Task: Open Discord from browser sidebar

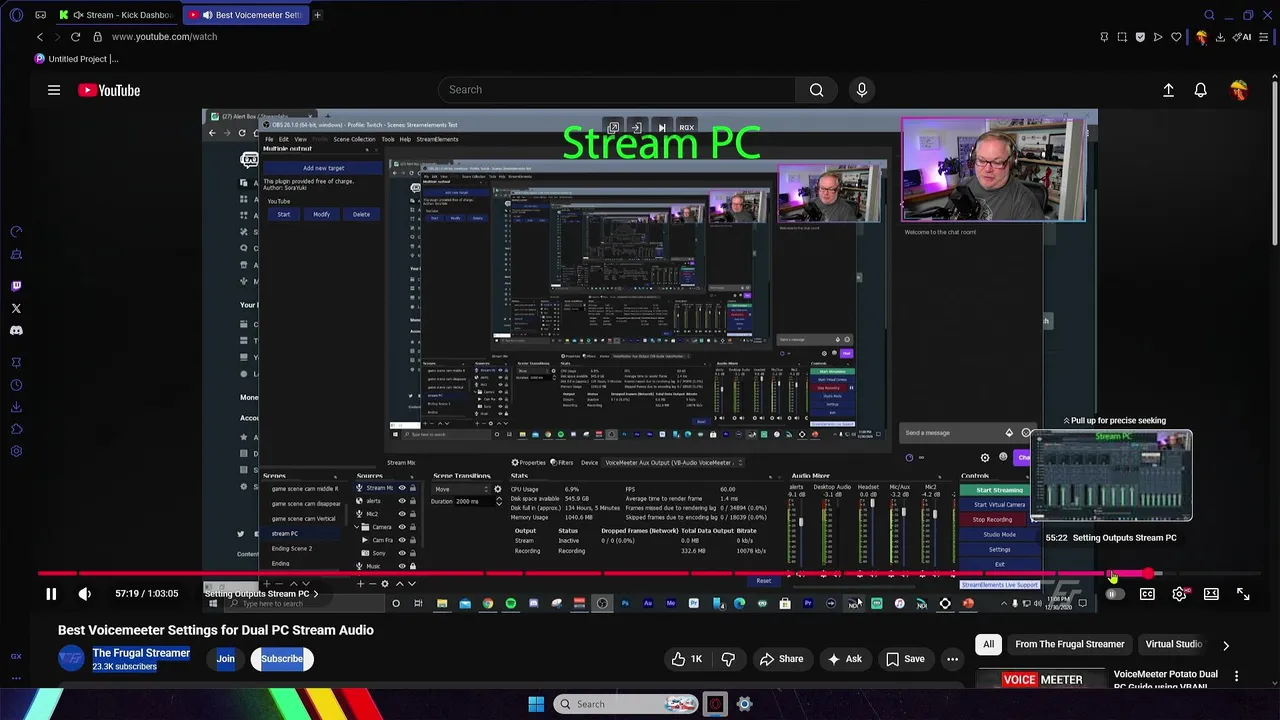Action: point(16,330)
